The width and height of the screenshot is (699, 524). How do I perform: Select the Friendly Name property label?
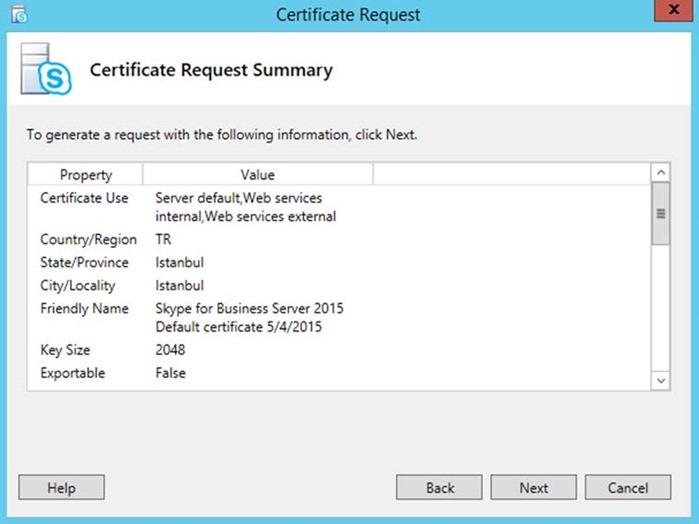84,309
